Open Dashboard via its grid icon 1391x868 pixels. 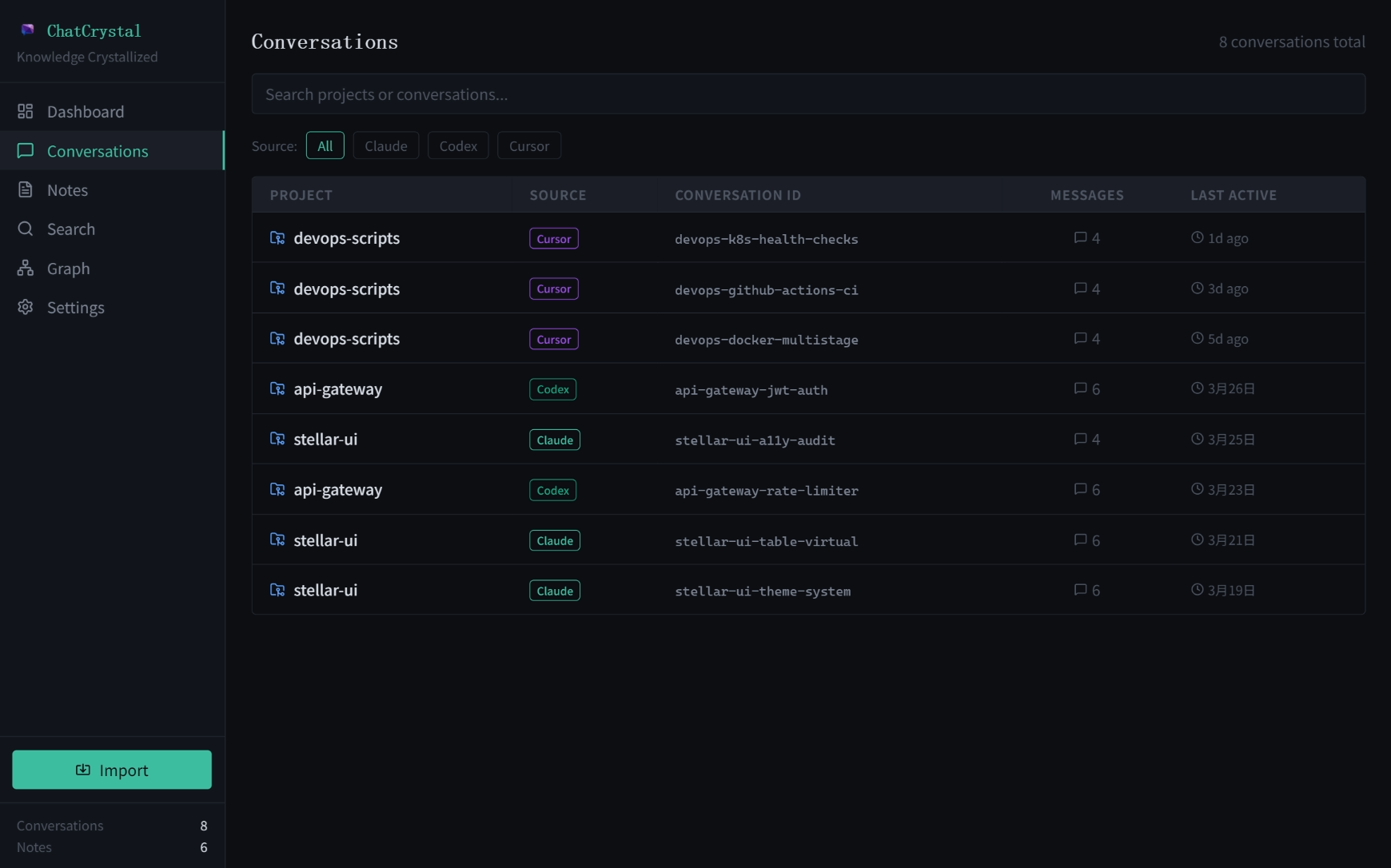(x=26, y=111)
